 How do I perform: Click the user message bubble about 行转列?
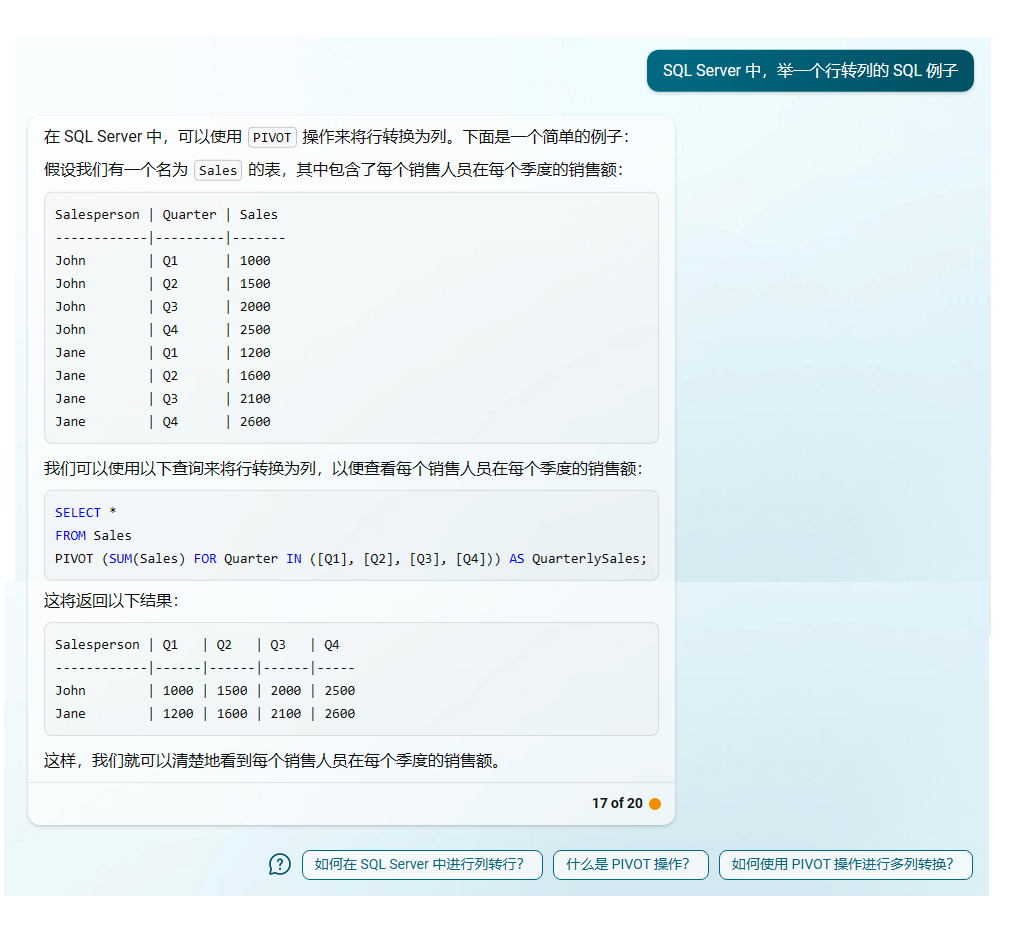point(810,70)
